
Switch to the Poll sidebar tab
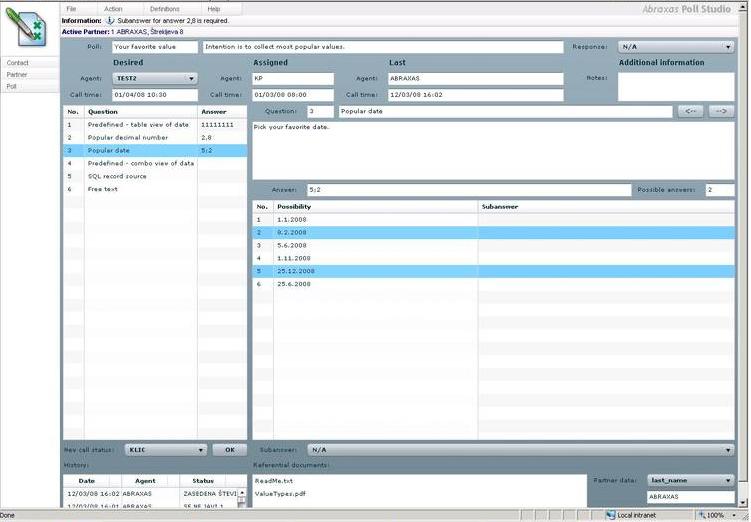pyautogui.click(x=30, y=87)
